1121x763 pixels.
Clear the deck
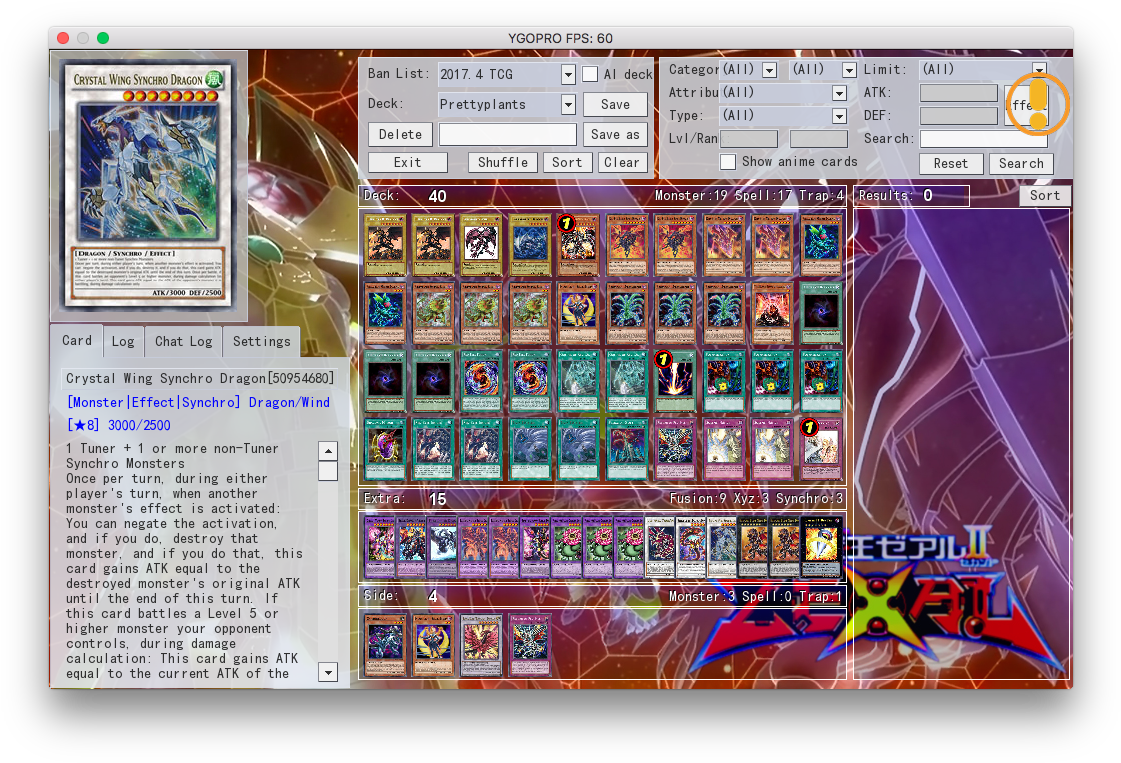621,162
